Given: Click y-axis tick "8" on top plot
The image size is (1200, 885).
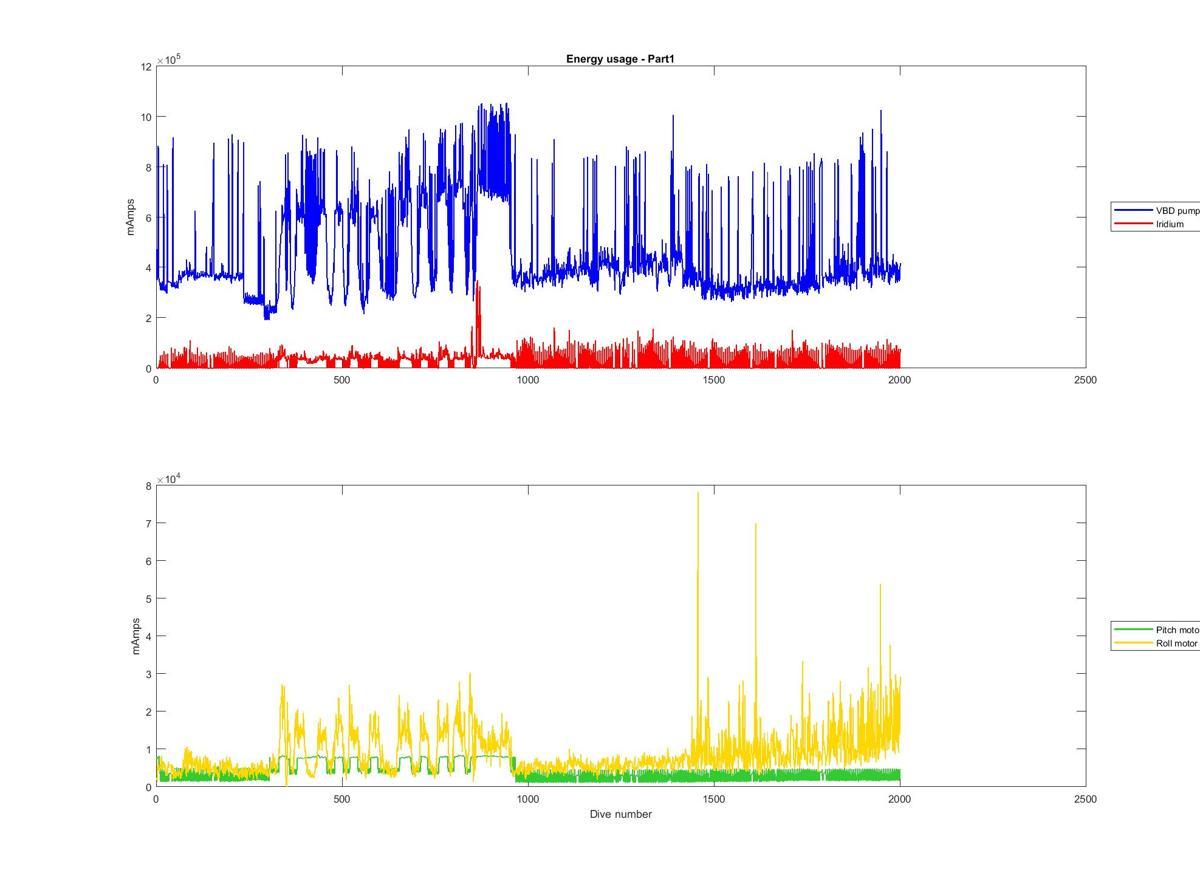Looking at the screenshot, I should tap(149, 167).
